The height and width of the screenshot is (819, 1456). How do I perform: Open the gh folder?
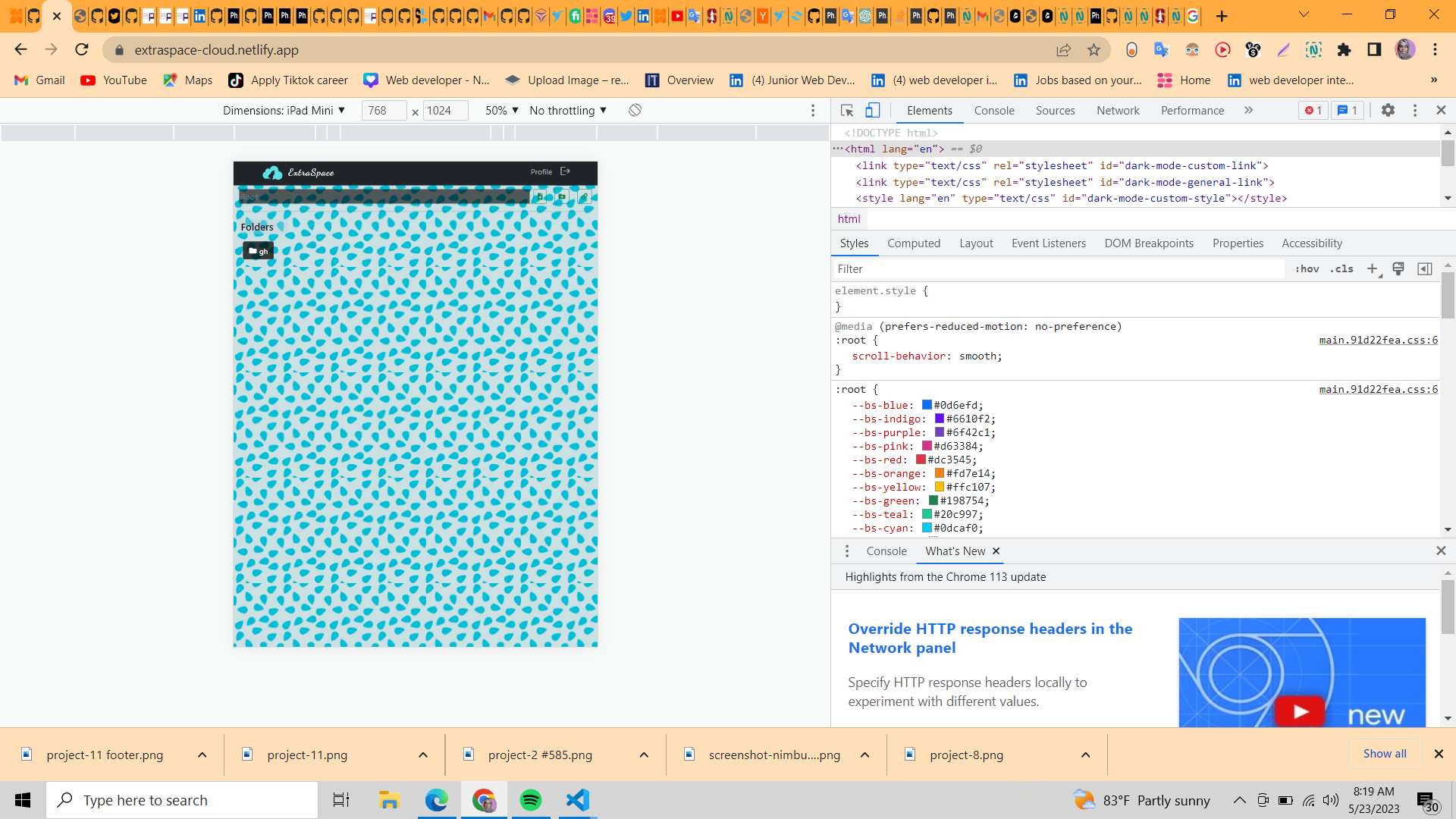(x=258, y=250)
